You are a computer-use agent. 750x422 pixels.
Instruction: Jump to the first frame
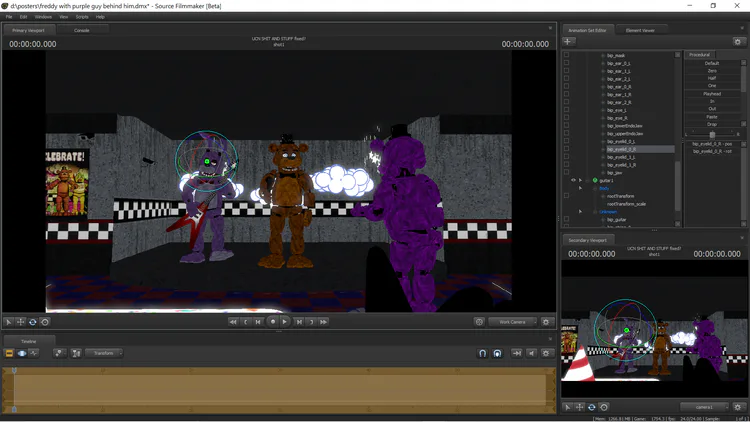[x=233, y=322]
